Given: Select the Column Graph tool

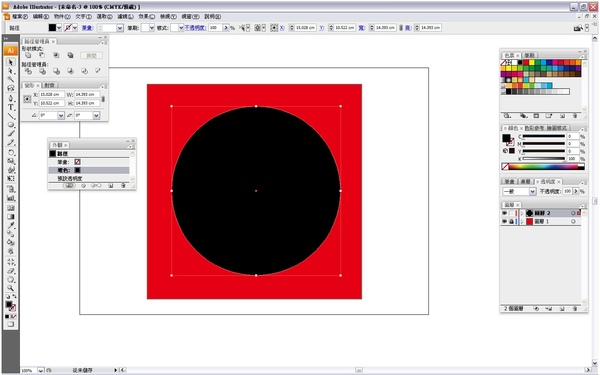Looking at the screenshot, I should point(11,198).
